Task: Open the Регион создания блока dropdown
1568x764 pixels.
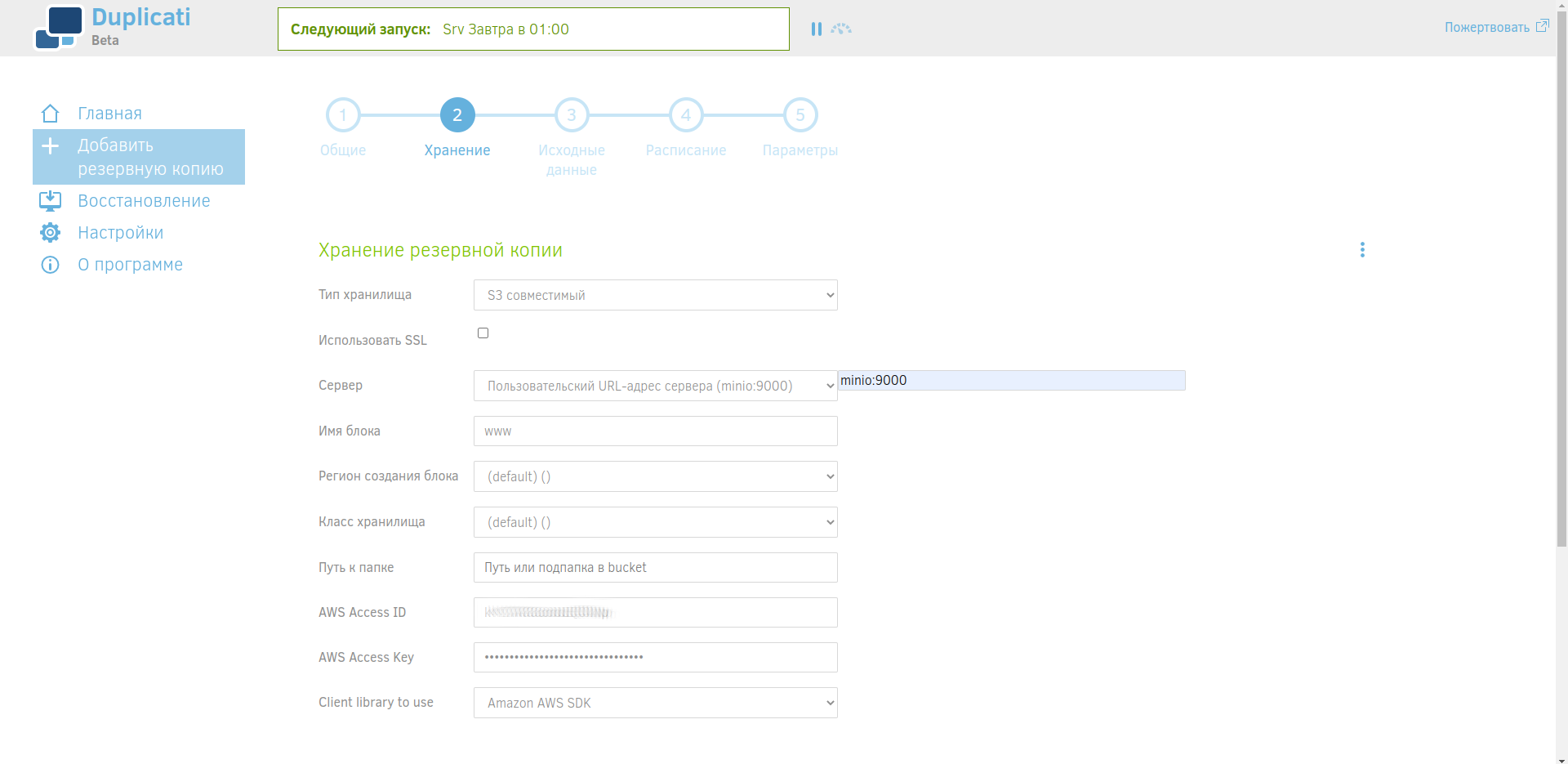Action: [656, 476]
